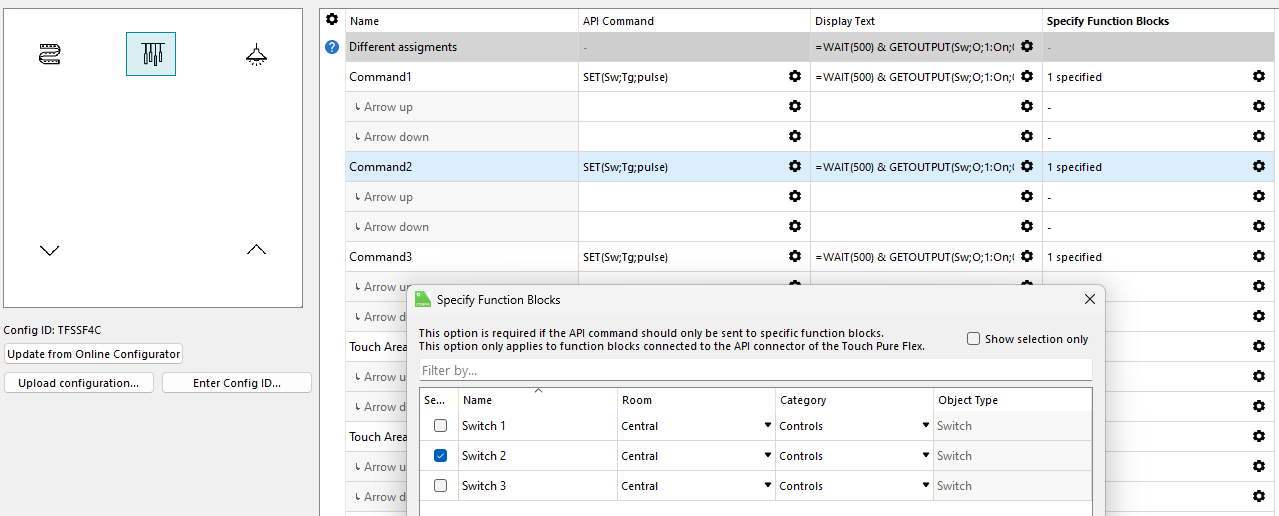
Task: Click the Filter by search field
Action: pos(755,371)
